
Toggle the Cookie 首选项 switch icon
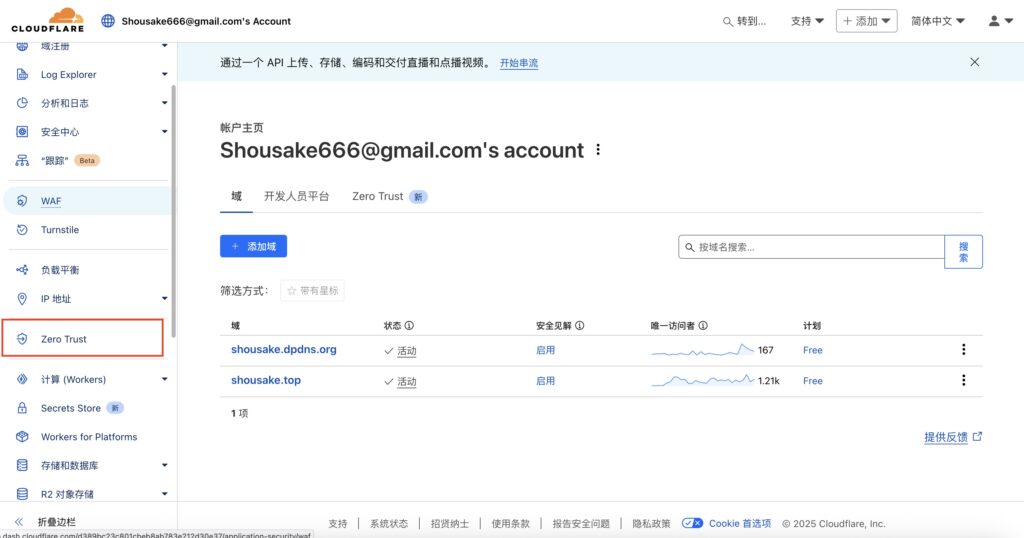click(x=692, y=523)
